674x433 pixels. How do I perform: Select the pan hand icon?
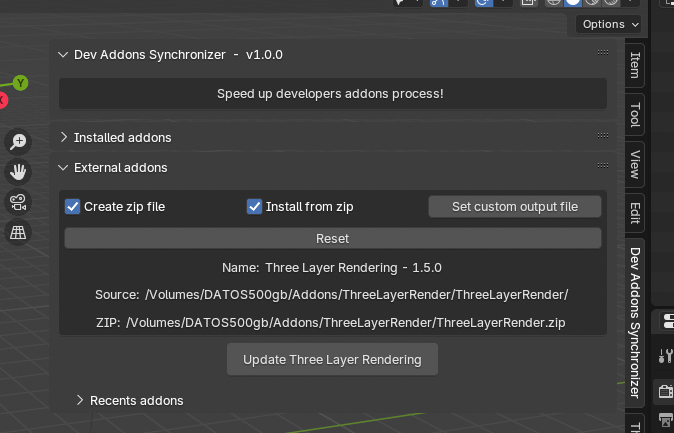tap(18, 171)
